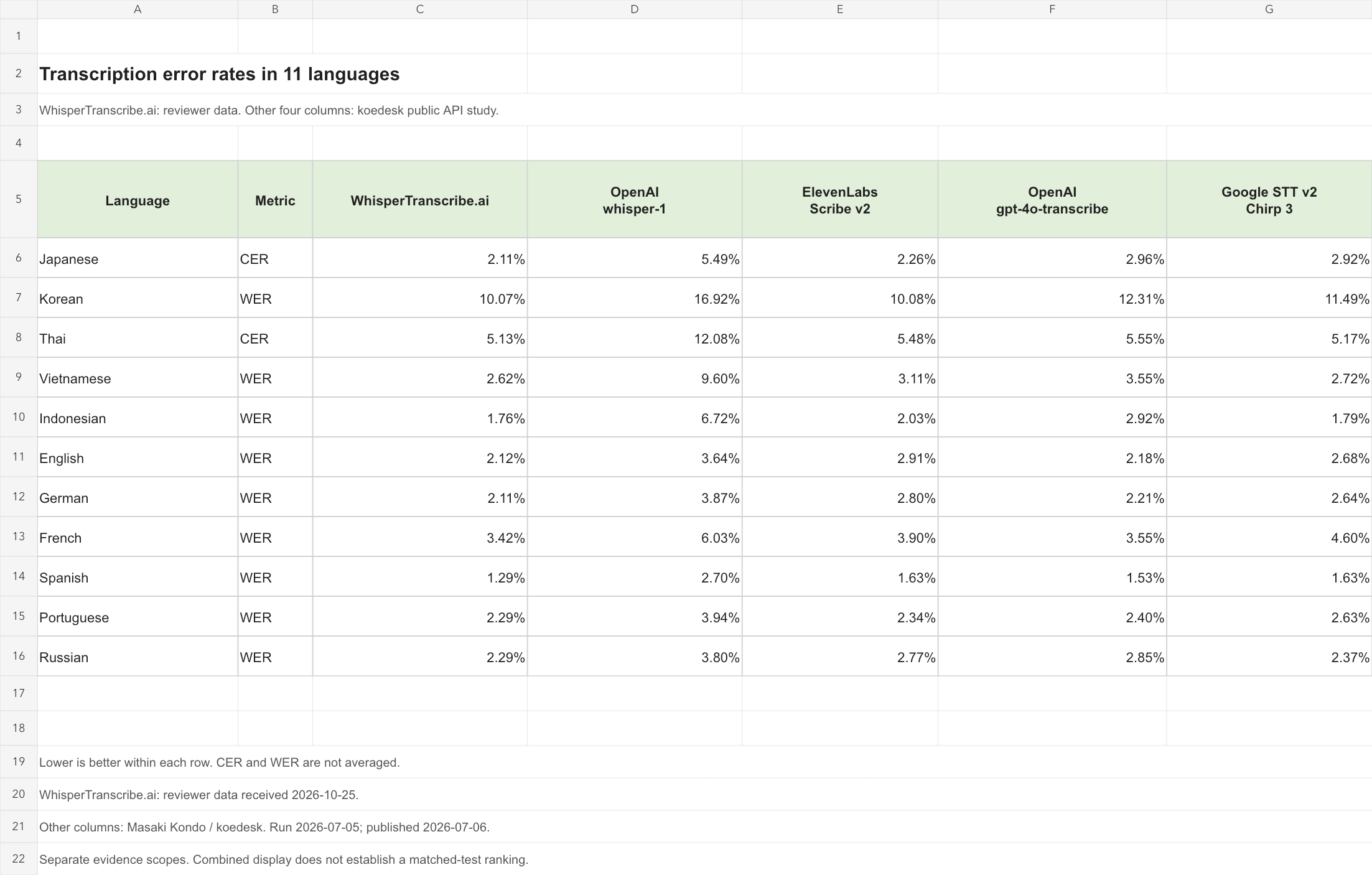Viewport: 1372px width, 875px height.
Task: Click the 'WhisperTranscribe.ai' header cell
Action: coord(420,200)
